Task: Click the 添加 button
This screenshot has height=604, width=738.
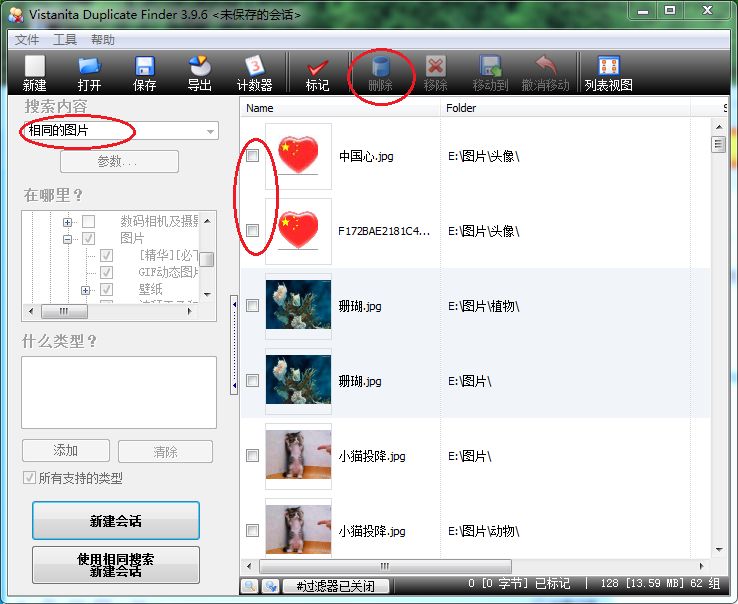Action: (x=66, y=451)
